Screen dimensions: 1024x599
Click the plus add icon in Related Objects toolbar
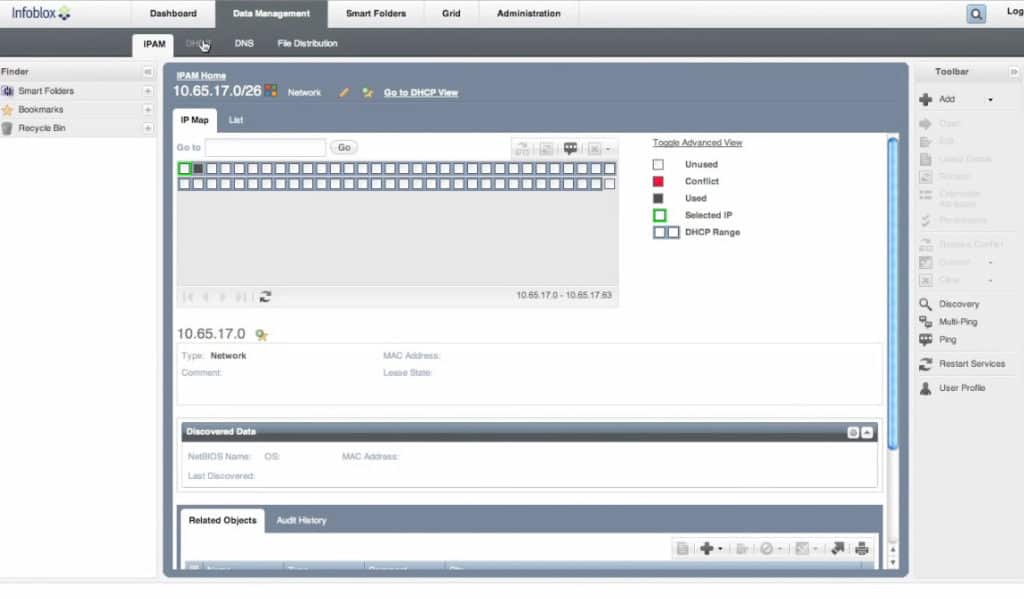point(706,549)
